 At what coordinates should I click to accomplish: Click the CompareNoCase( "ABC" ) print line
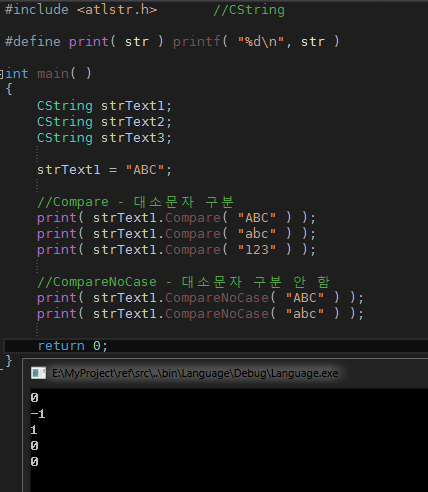click(x=200, y=298)
